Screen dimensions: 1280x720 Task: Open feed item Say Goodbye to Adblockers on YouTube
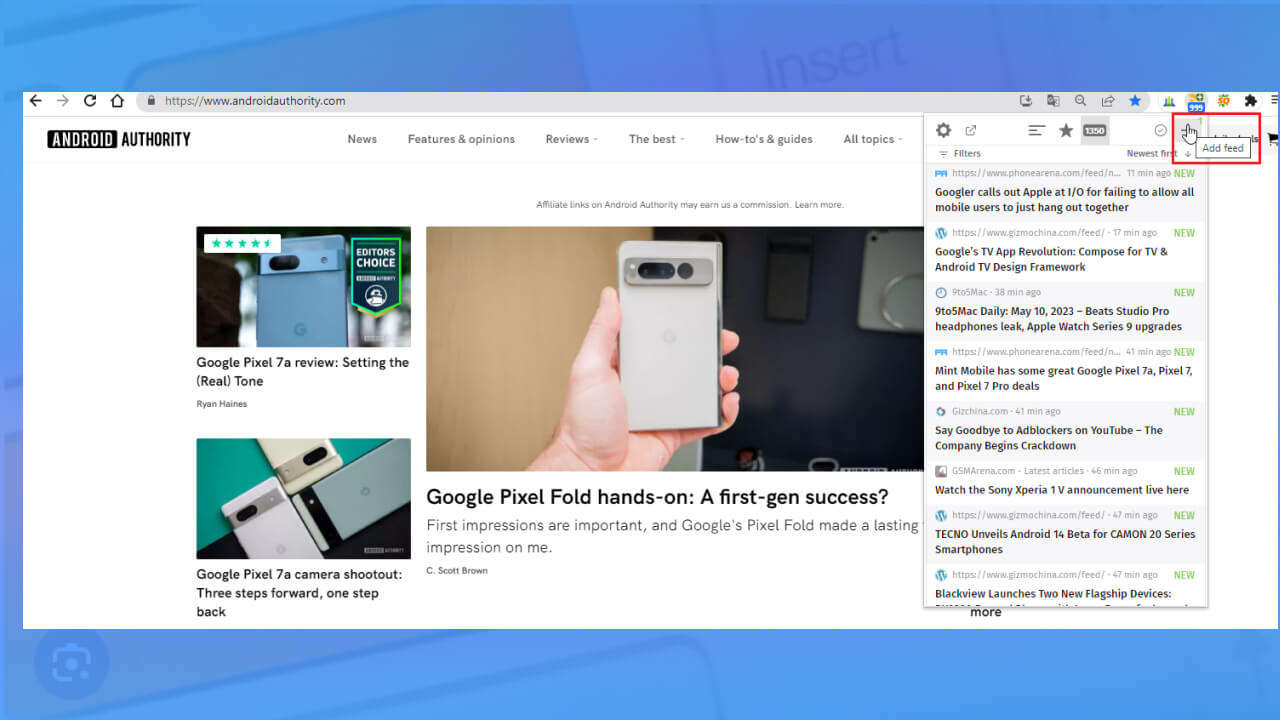[1048, 438]
